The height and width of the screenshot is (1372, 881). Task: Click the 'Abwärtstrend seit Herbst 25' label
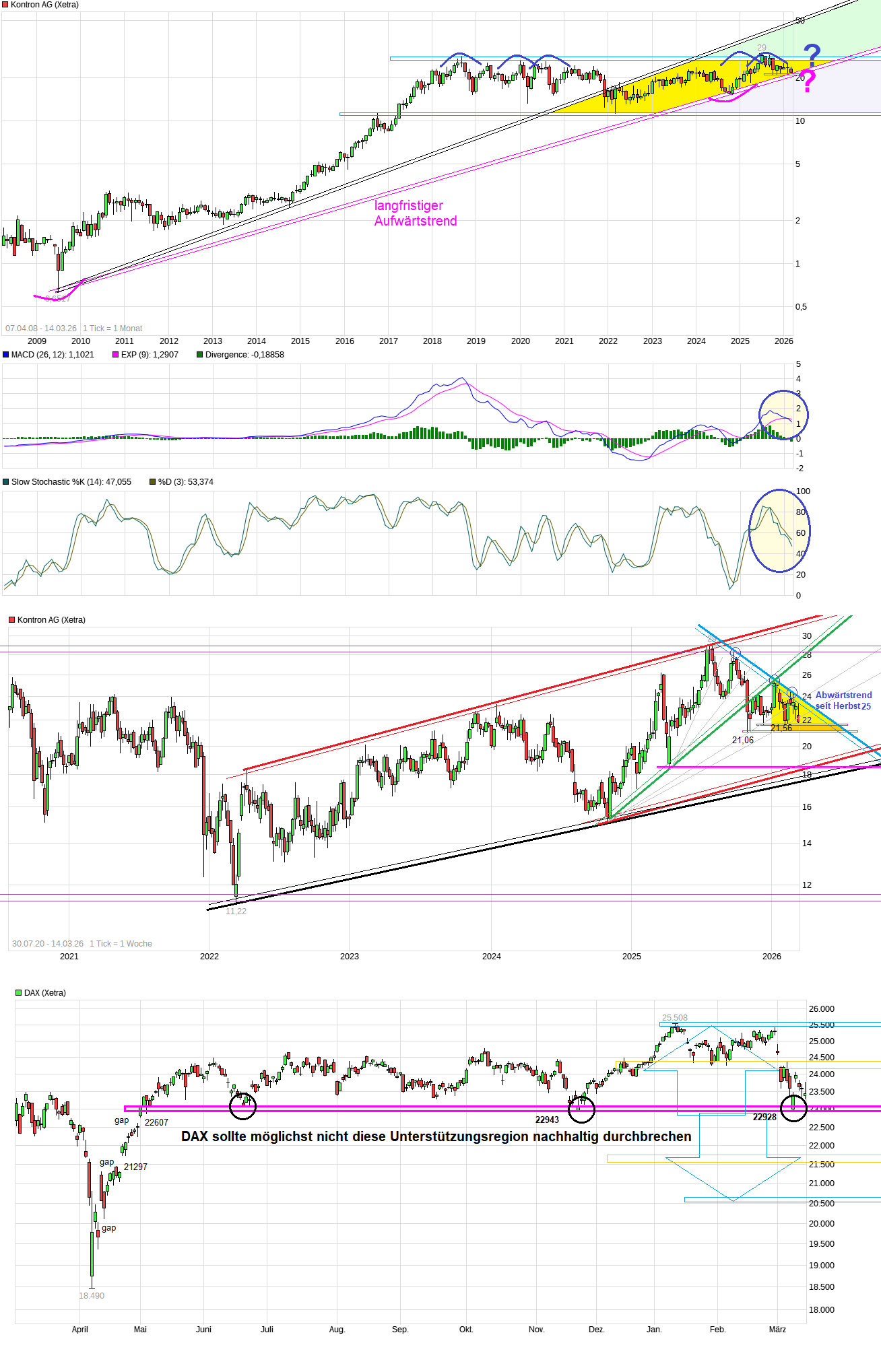(843, 700)
